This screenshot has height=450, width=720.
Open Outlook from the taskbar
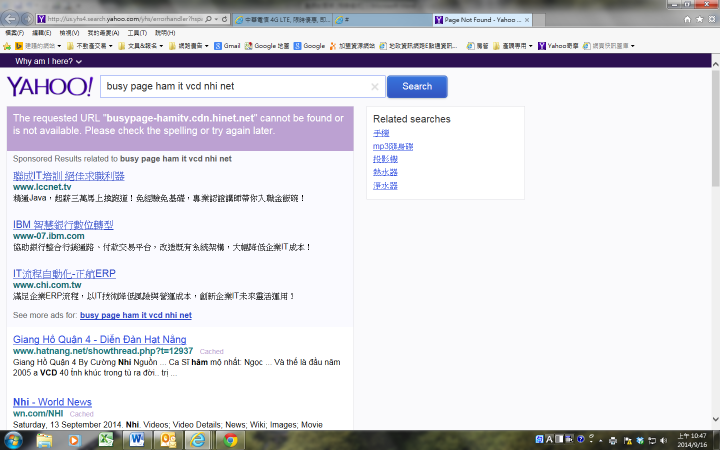pos(168,441)
